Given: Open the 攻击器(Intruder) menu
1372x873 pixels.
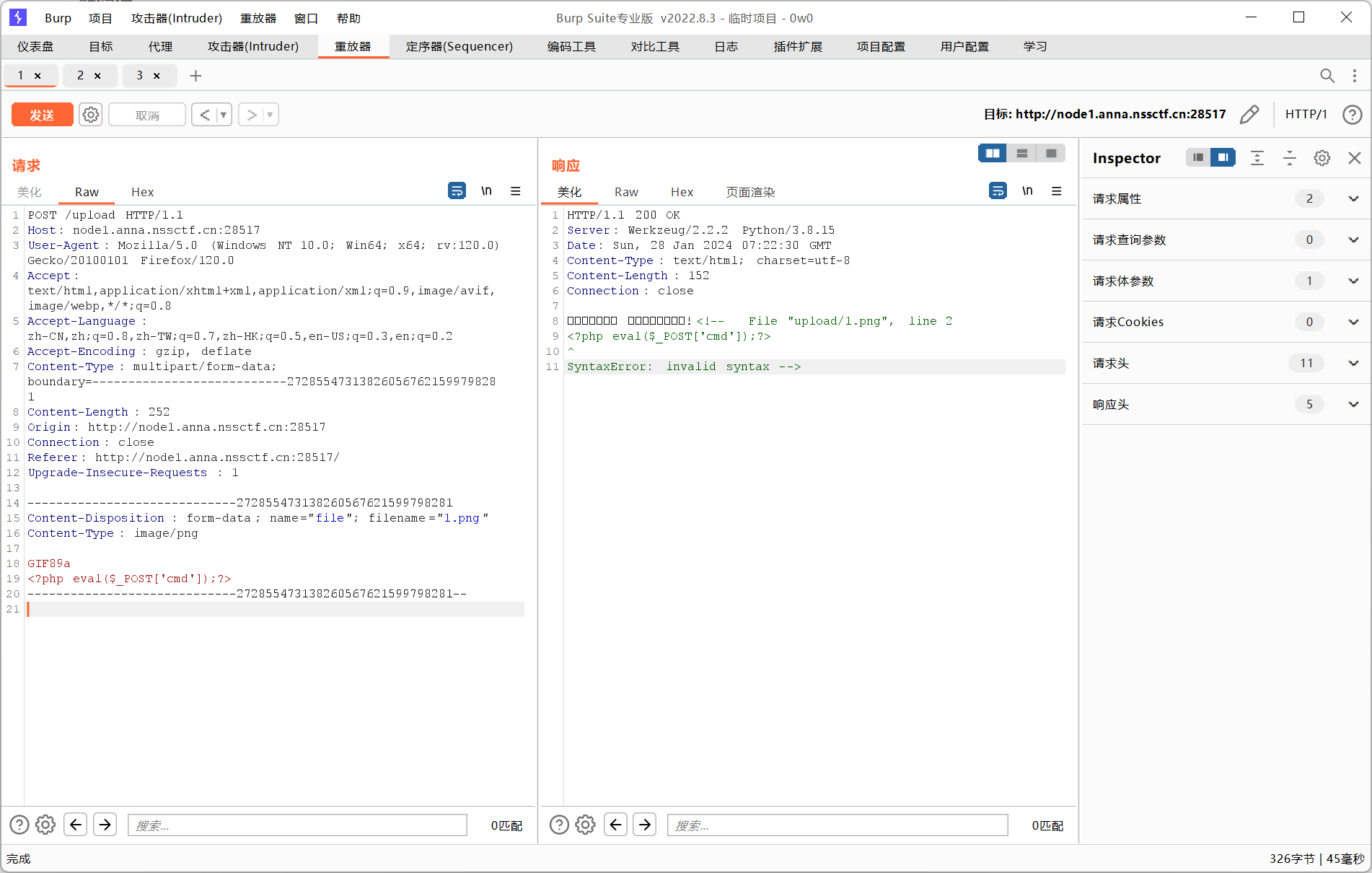Looking at the screenshot, I should click(177, 18).
